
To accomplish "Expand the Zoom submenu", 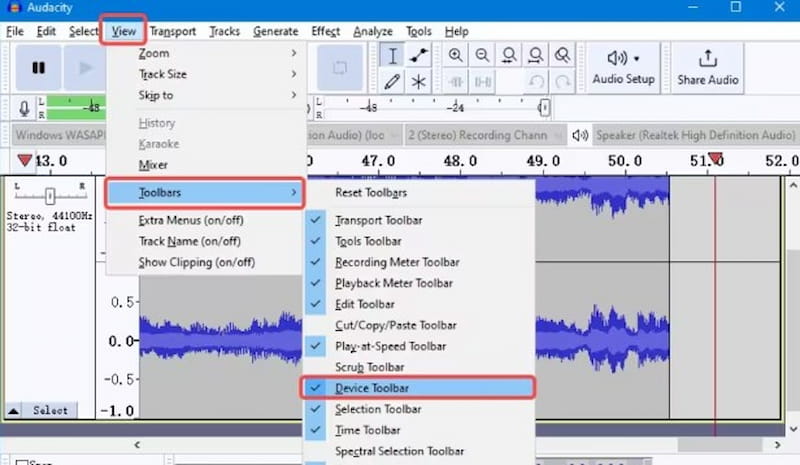I will coord(206,53).
